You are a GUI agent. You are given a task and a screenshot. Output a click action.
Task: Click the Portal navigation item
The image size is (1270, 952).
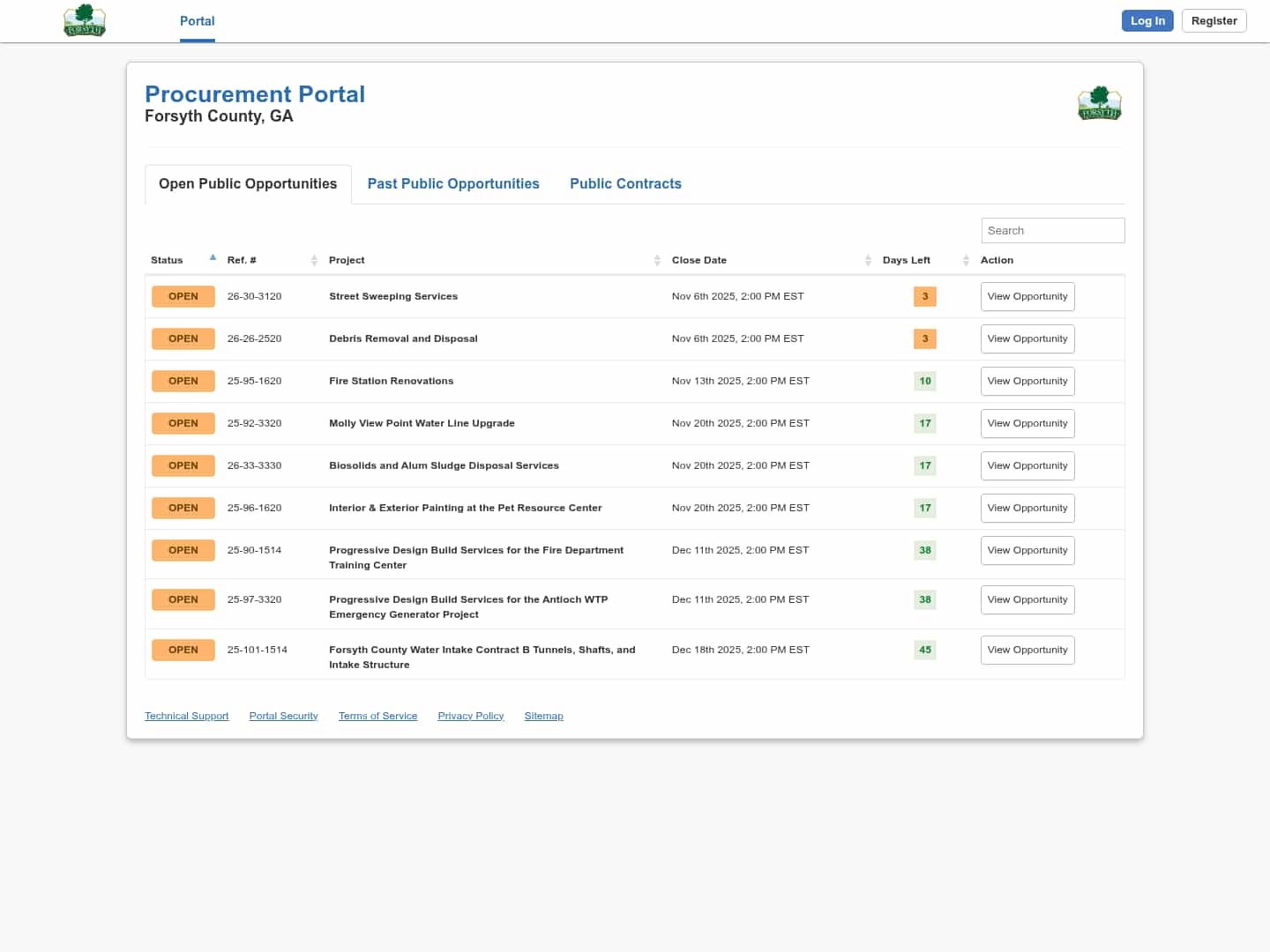click(x=198, y=21)
